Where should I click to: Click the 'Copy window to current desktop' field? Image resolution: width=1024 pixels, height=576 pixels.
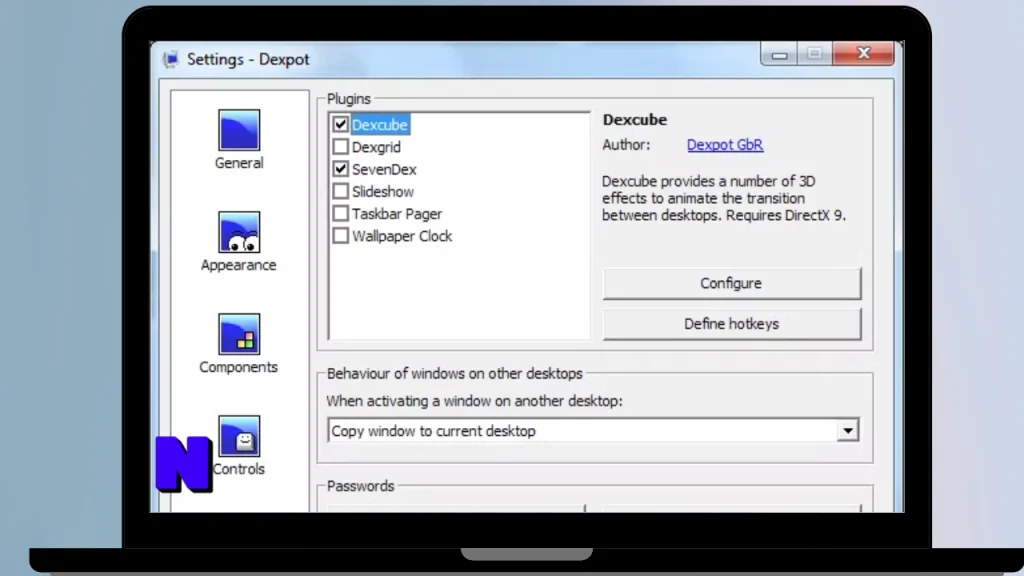593,430
